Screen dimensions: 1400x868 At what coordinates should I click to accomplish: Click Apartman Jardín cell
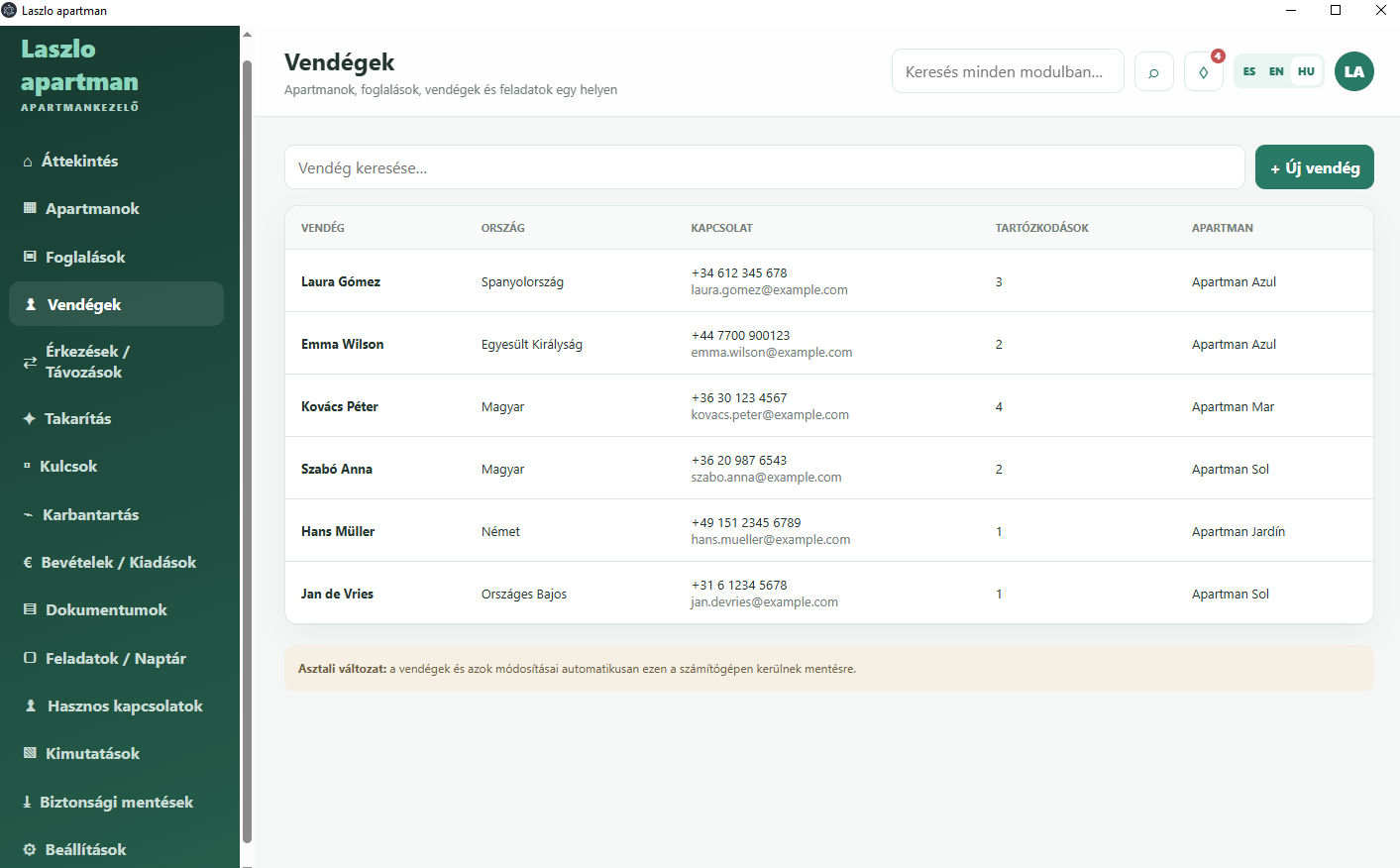click(1238, 531)
